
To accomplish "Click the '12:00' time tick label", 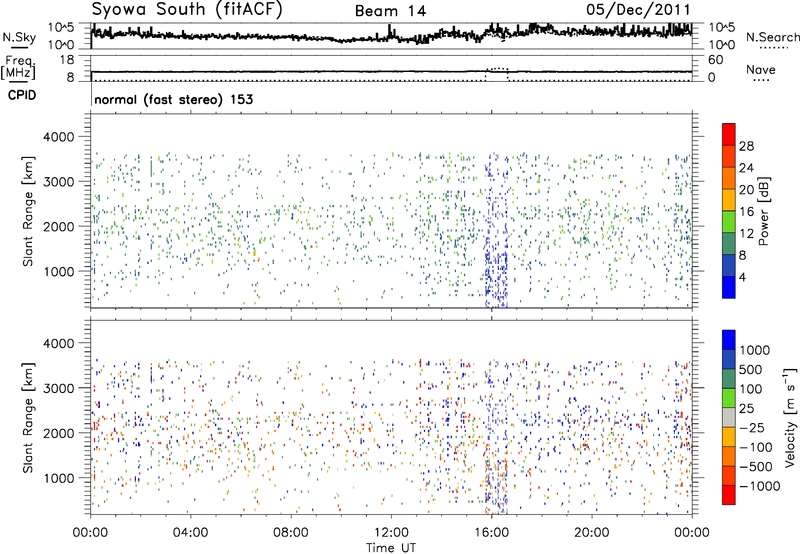I will click(x=391, y=533).
